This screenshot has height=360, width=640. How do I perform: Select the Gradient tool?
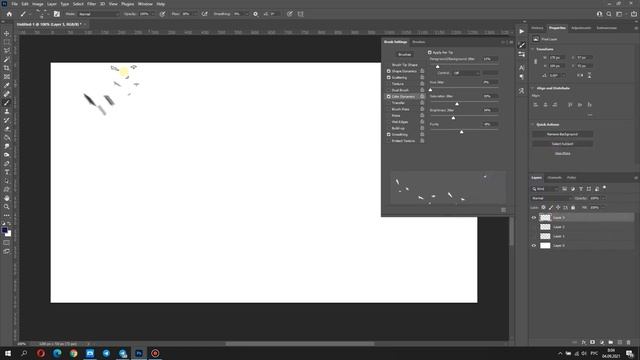[7, 137]
